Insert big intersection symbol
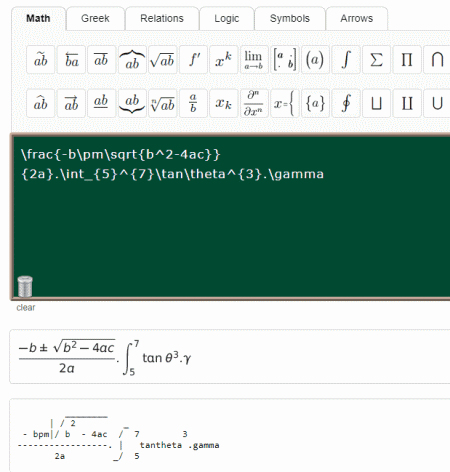The height and width of the screenshot is (472, 450). point(437,60)
